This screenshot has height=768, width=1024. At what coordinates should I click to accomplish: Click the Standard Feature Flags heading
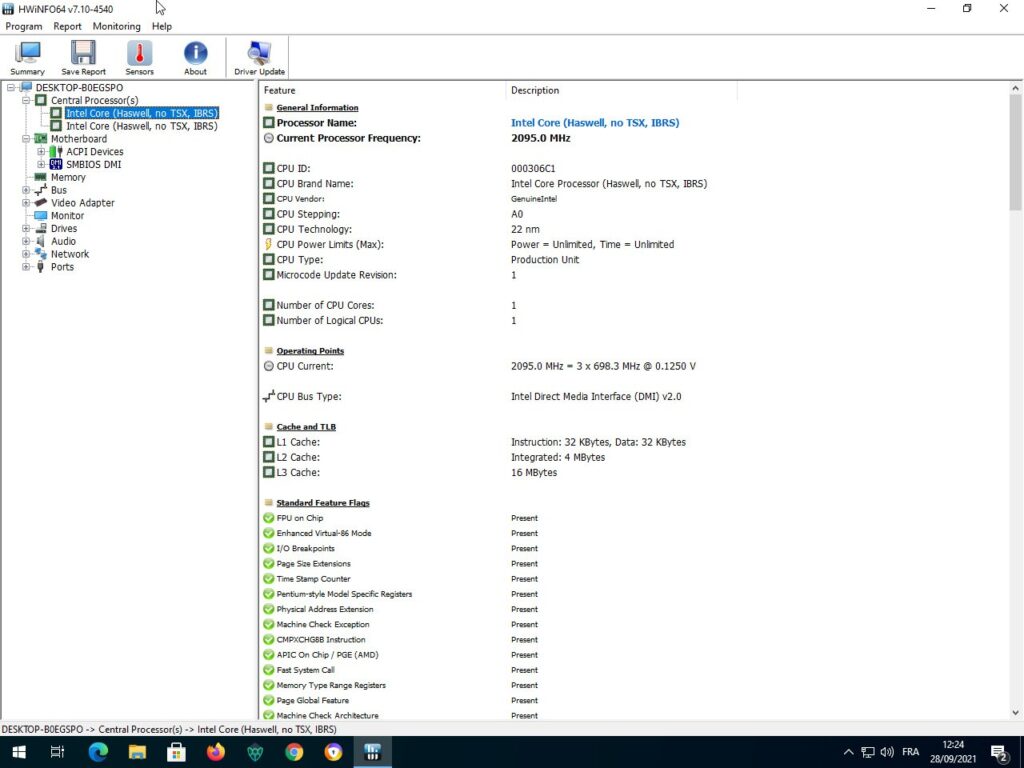click(323, 503)
